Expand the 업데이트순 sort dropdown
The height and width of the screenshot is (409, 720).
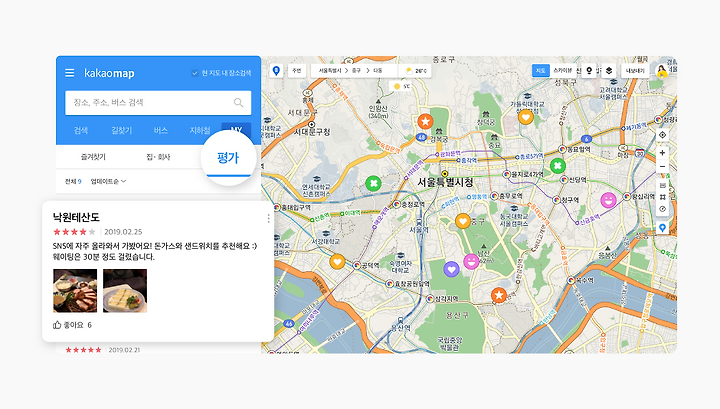coord(108,181)
